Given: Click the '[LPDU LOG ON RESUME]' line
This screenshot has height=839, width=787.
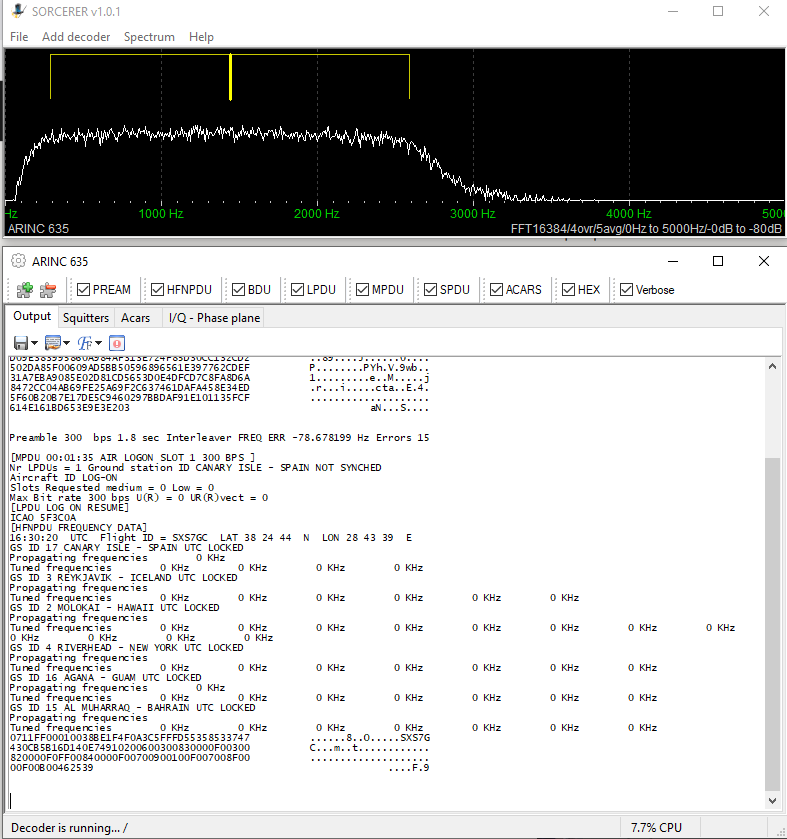Looking at the screenshot, I should pyautogui.click(x=70, y=507).
